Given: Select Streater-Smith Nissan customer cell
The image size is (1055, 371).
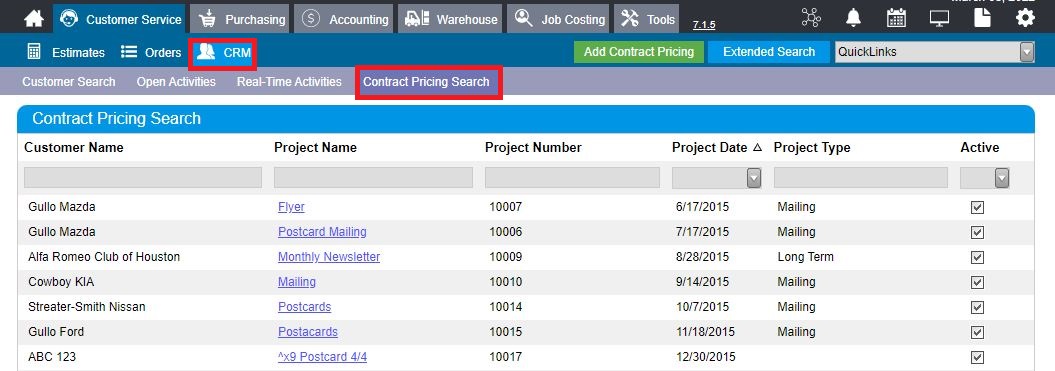Looking at the screenshot, I should (x=87, y=307).
